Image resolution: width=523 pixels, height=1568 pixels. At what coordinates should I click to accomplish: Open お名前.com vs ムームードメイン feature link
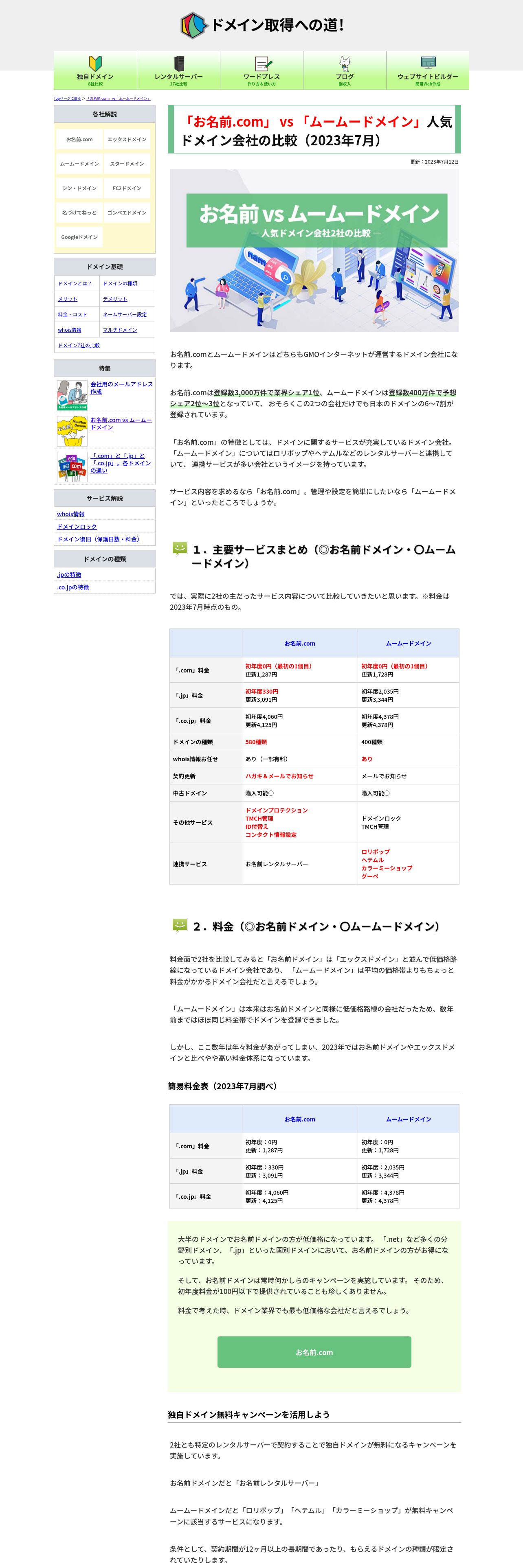click(x=121, y=424)
